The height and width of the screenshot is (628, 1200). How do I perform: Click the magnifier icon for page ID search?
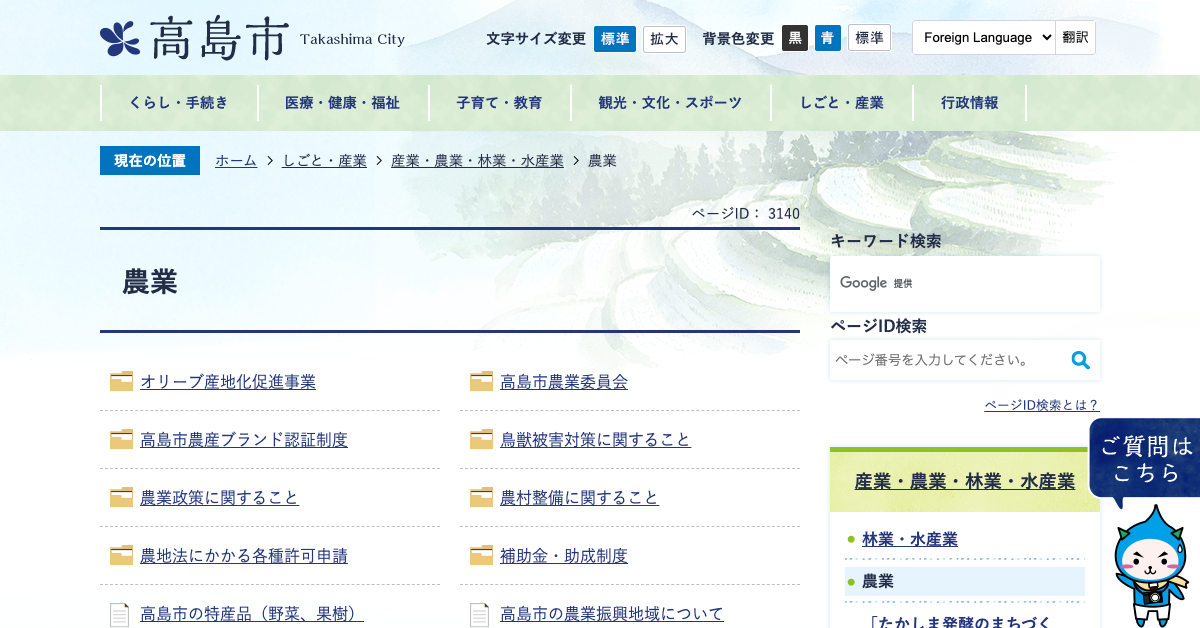(x=1080, y=360)
